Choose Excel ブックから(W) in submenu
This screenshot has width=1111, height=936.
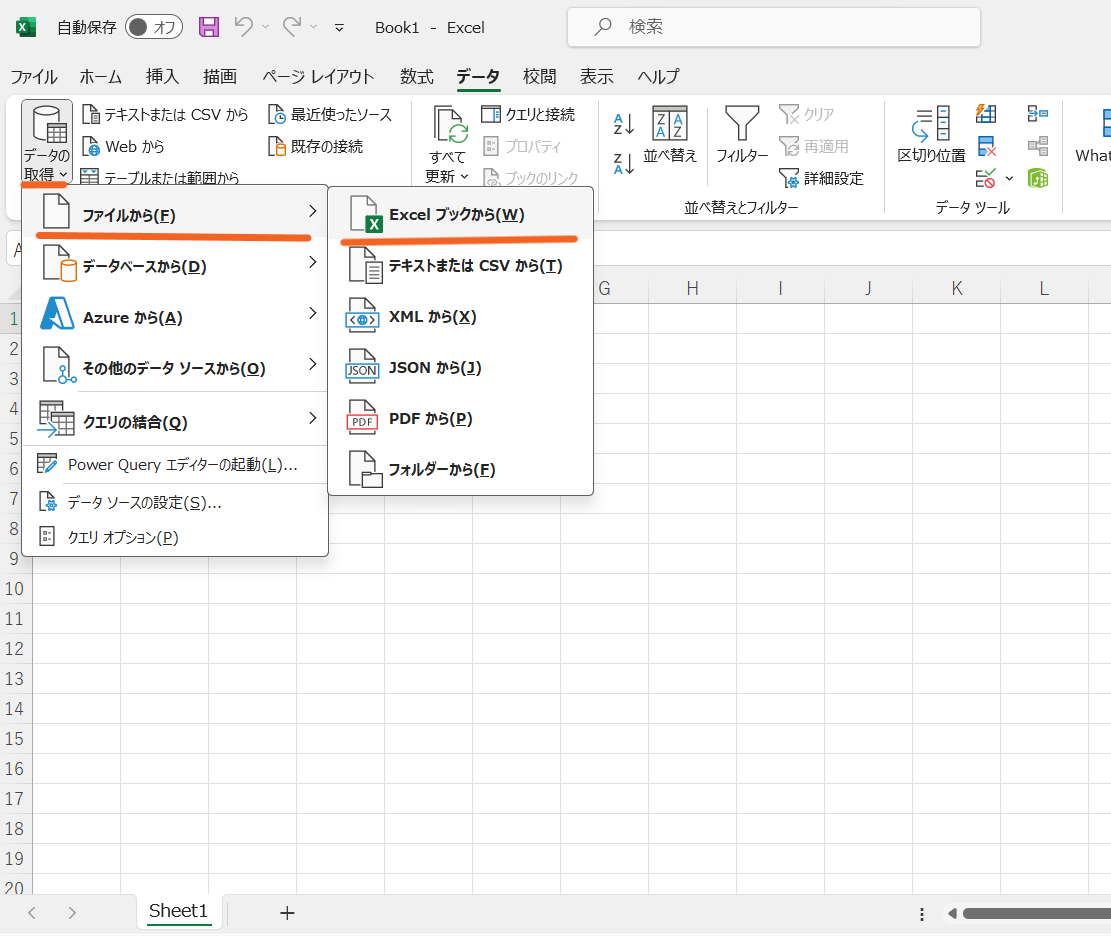coord(461,214)
